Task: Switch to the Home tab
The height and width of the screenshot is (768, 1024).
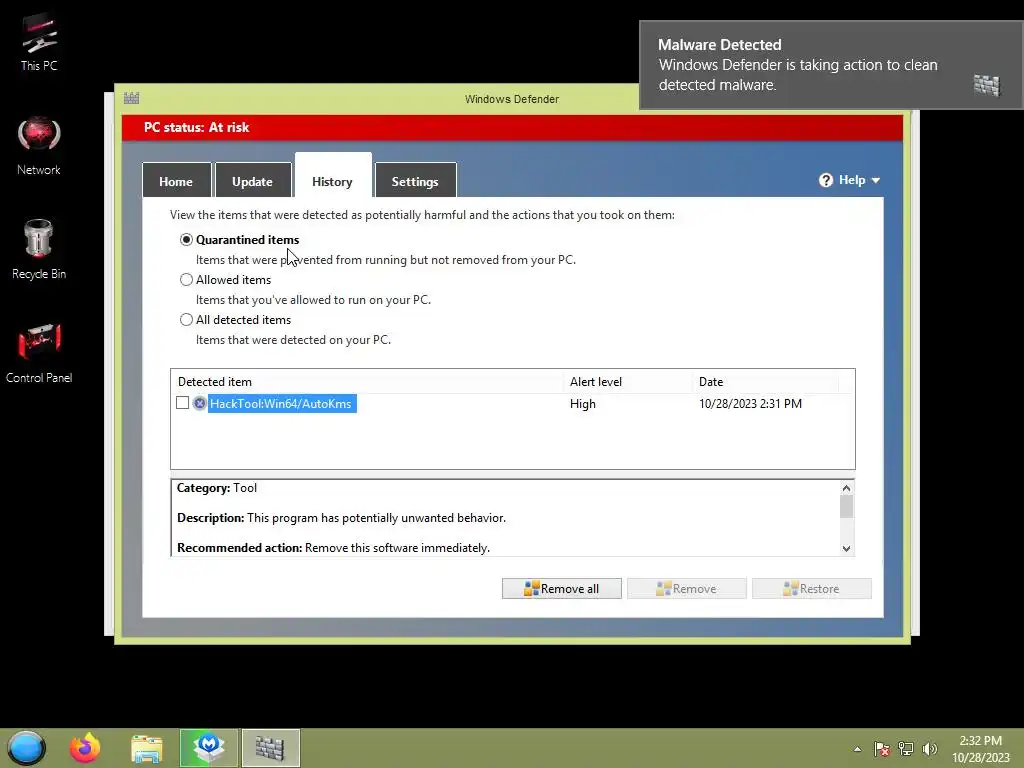Action: [176, 181]
